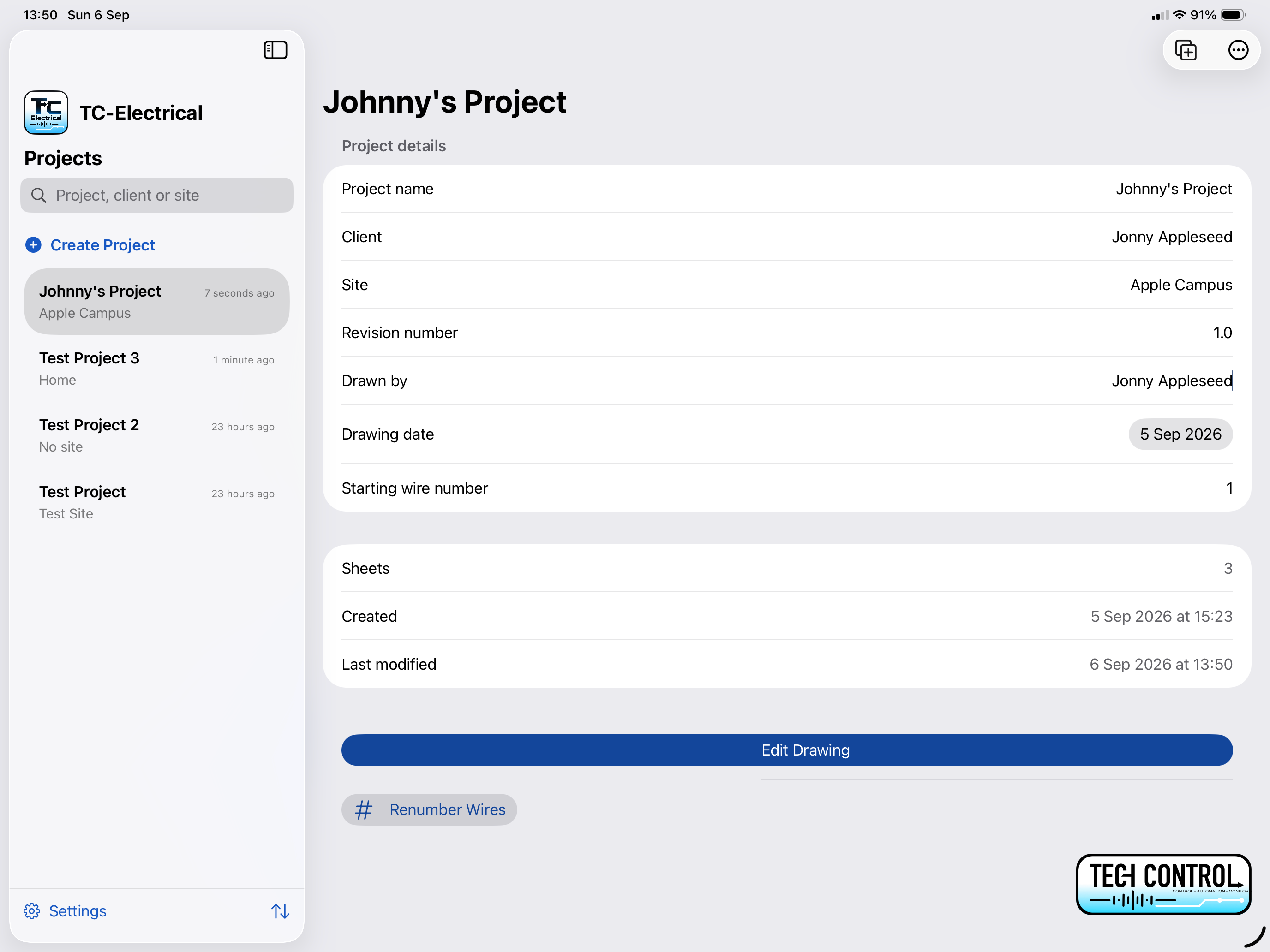Open Test Project 2 from sidebar
The height and width of the screenshot is (952, 1270).
pyautogui.click(x=157, y=435)
